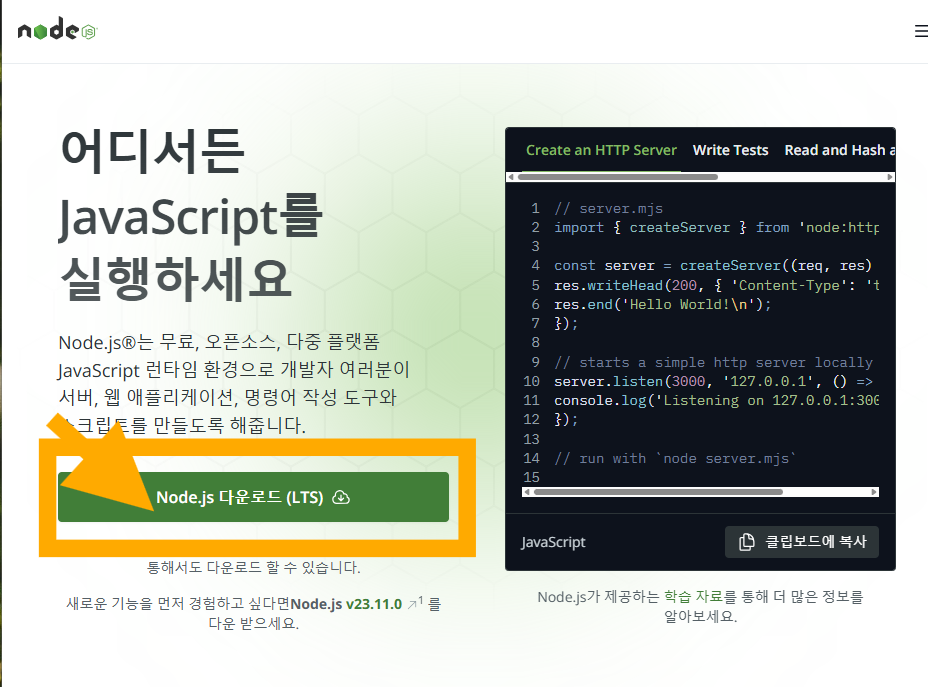Click the Node.js logo
Screen dimensions: 928x687
pyautogui.click(x=57, y=29)
